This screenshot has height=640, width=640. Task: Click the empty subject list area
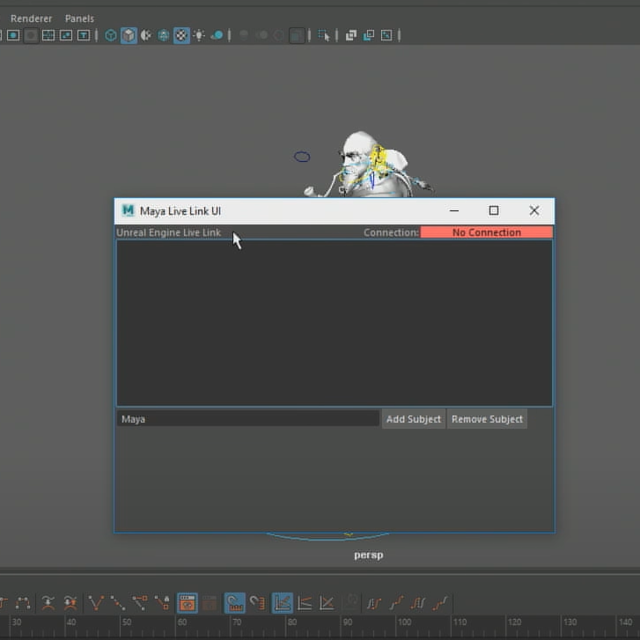pyautogui.click(x=334, y=322)
